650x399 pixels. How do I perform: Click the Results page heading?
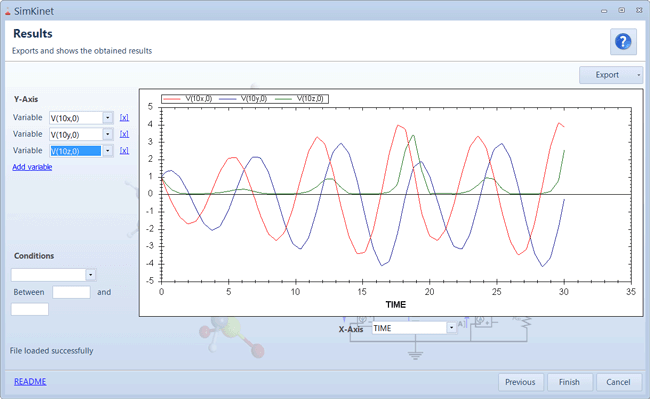click(x=33, y=34)
